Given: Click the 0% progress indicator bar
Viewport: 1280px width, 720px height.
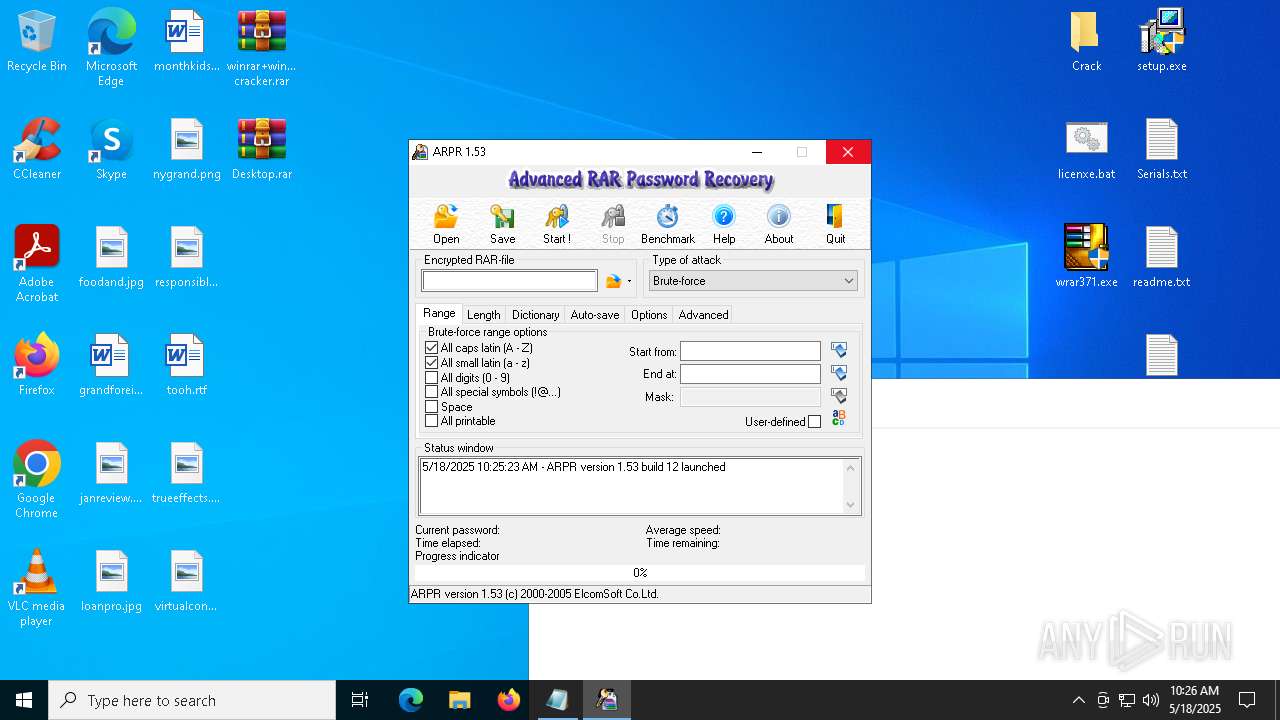Looking at the screenshot, I should click(640, 573).
